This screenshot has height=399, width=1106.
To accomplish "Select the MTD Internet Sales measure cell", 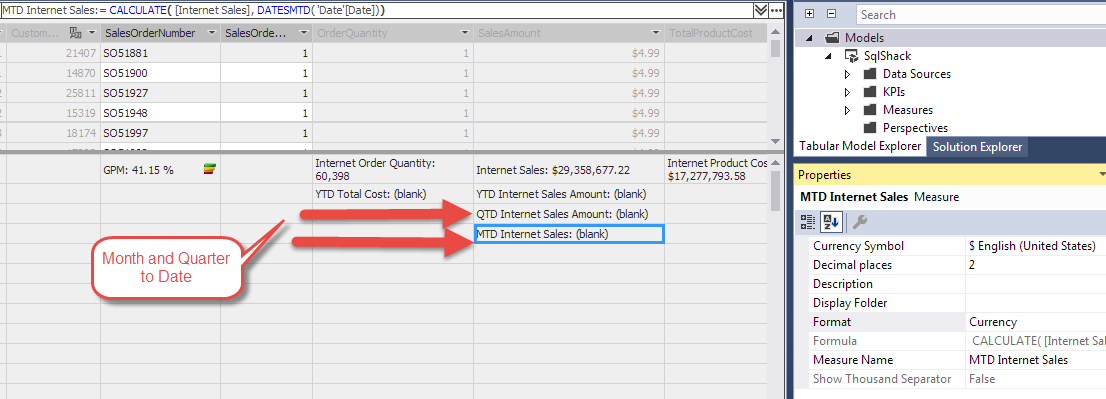I will [x=569, y=234].
